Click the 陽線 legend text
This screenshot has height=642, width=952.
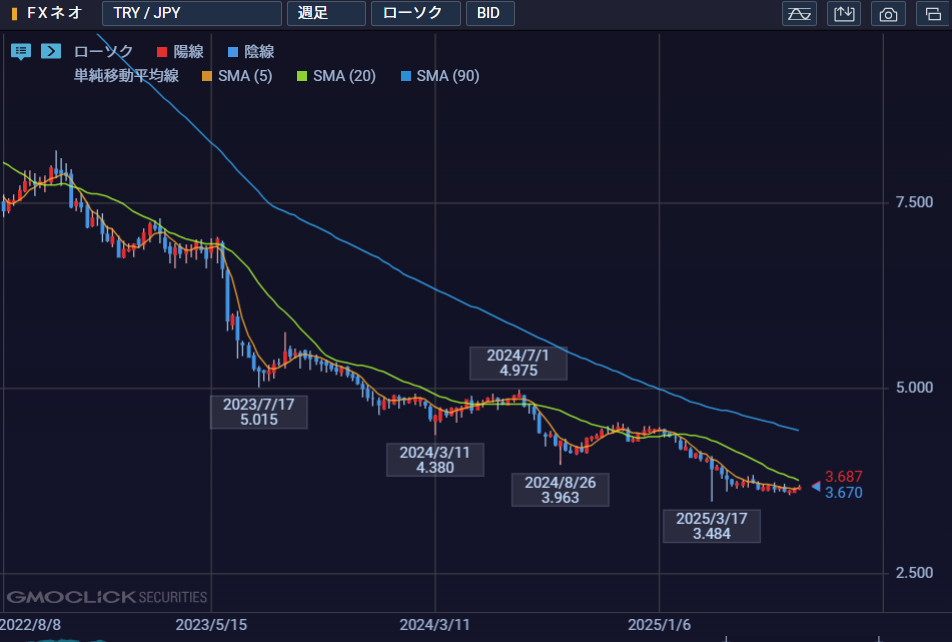(188, 52)
